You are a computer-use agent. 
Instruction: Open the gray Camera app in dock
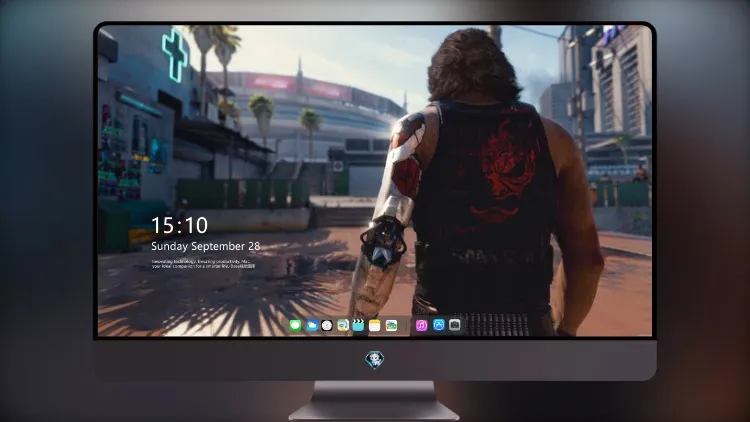click(x=455, y=325)
